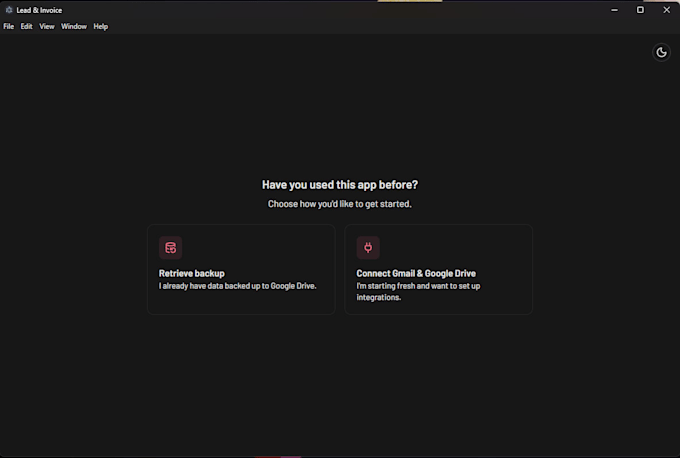Image resolution: width=680 pixels, height=458 pixels.
Task: Minimize the Lead & Invoice window
Action: 615,10
